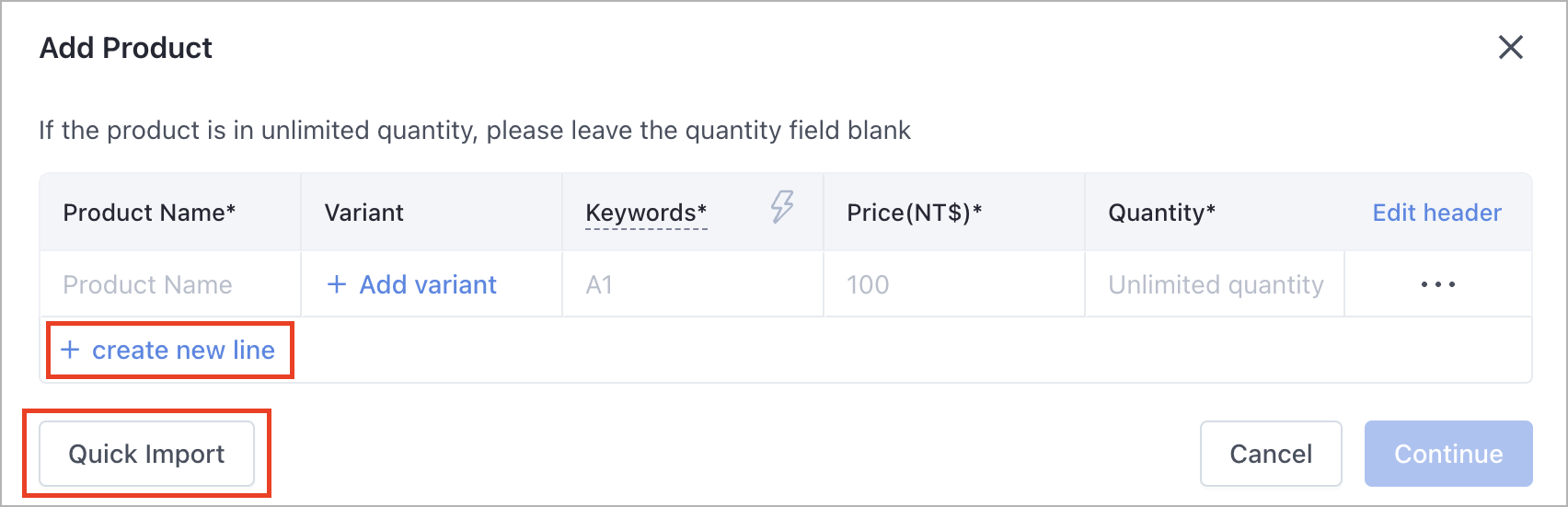Click the Product Name* column header

click(149, 213)
